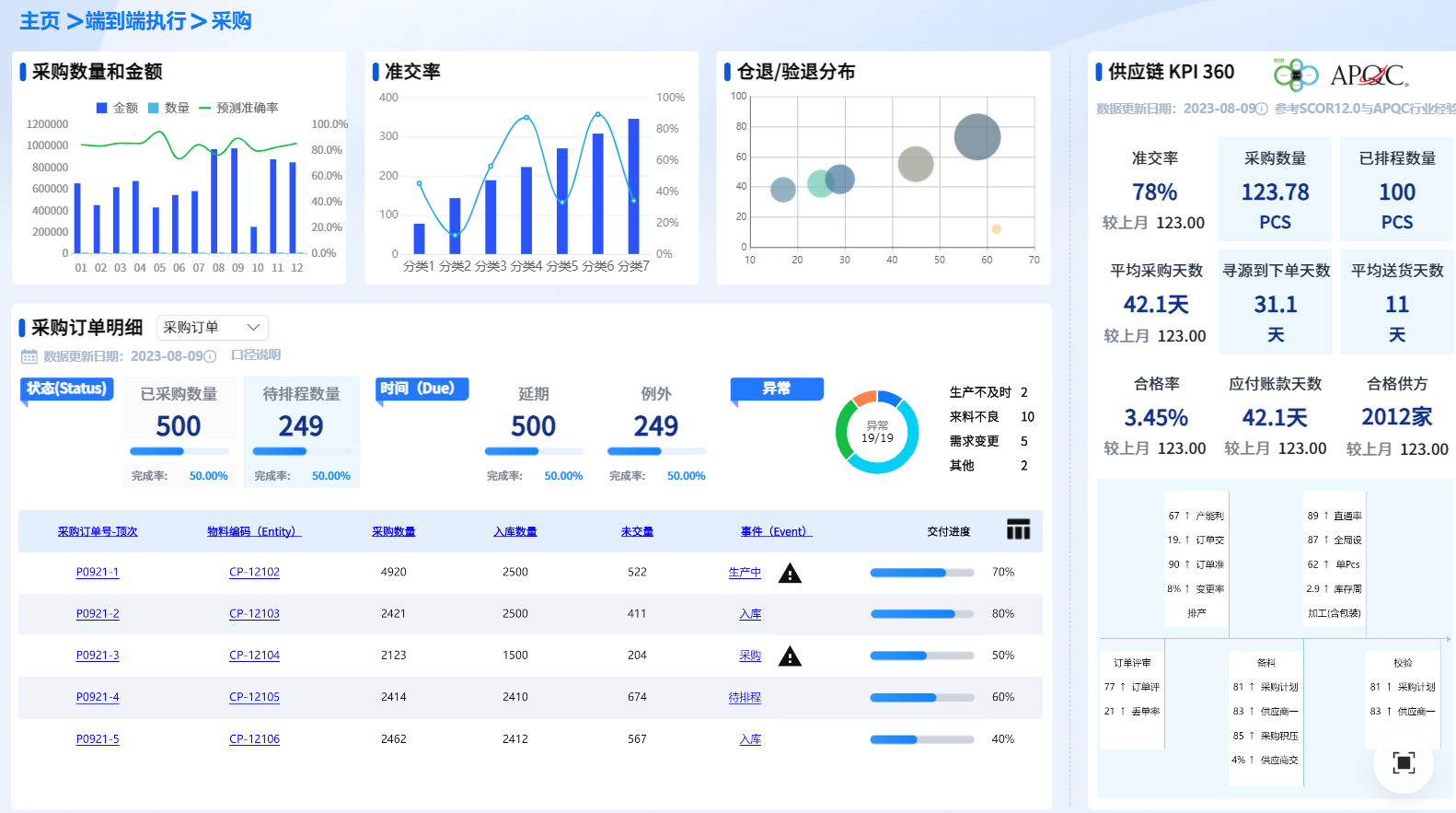The image size is (1456, 813).
Task: Click the 入库数量 column header
Action: tap(515, 531)
